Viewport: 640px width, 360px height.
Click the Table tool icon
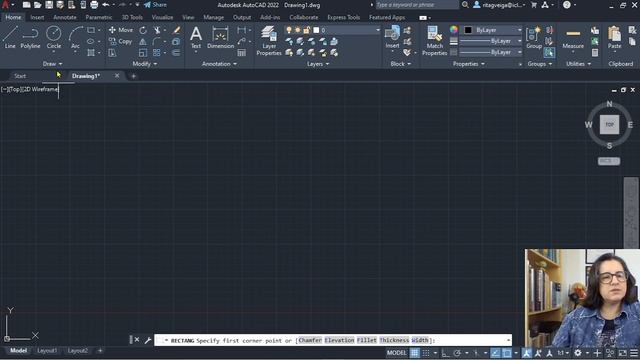pos(242,53)
